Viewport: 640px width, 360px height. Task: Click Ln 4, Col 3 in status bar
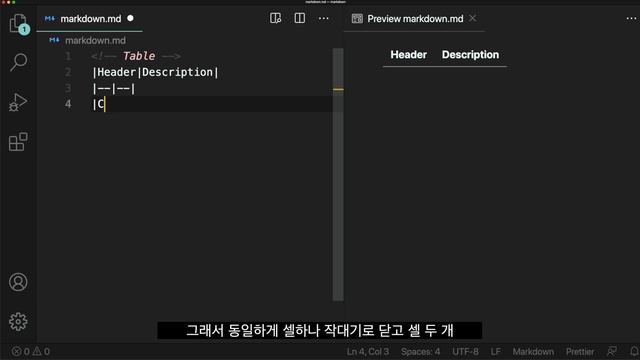(x=368, y=351)
